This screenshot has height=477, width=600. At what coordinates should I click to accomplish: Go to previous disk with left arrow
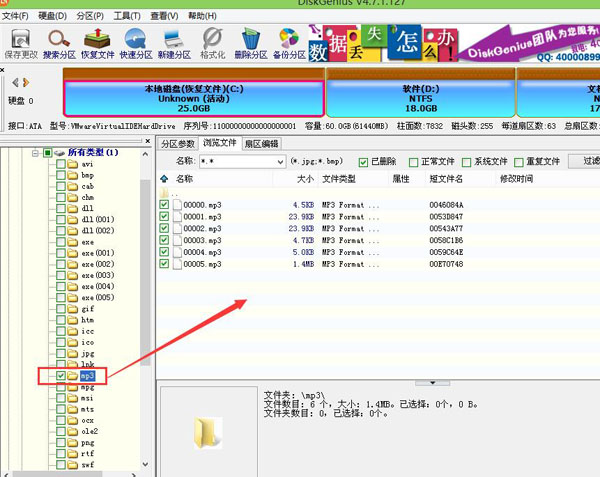pos(15,82)
